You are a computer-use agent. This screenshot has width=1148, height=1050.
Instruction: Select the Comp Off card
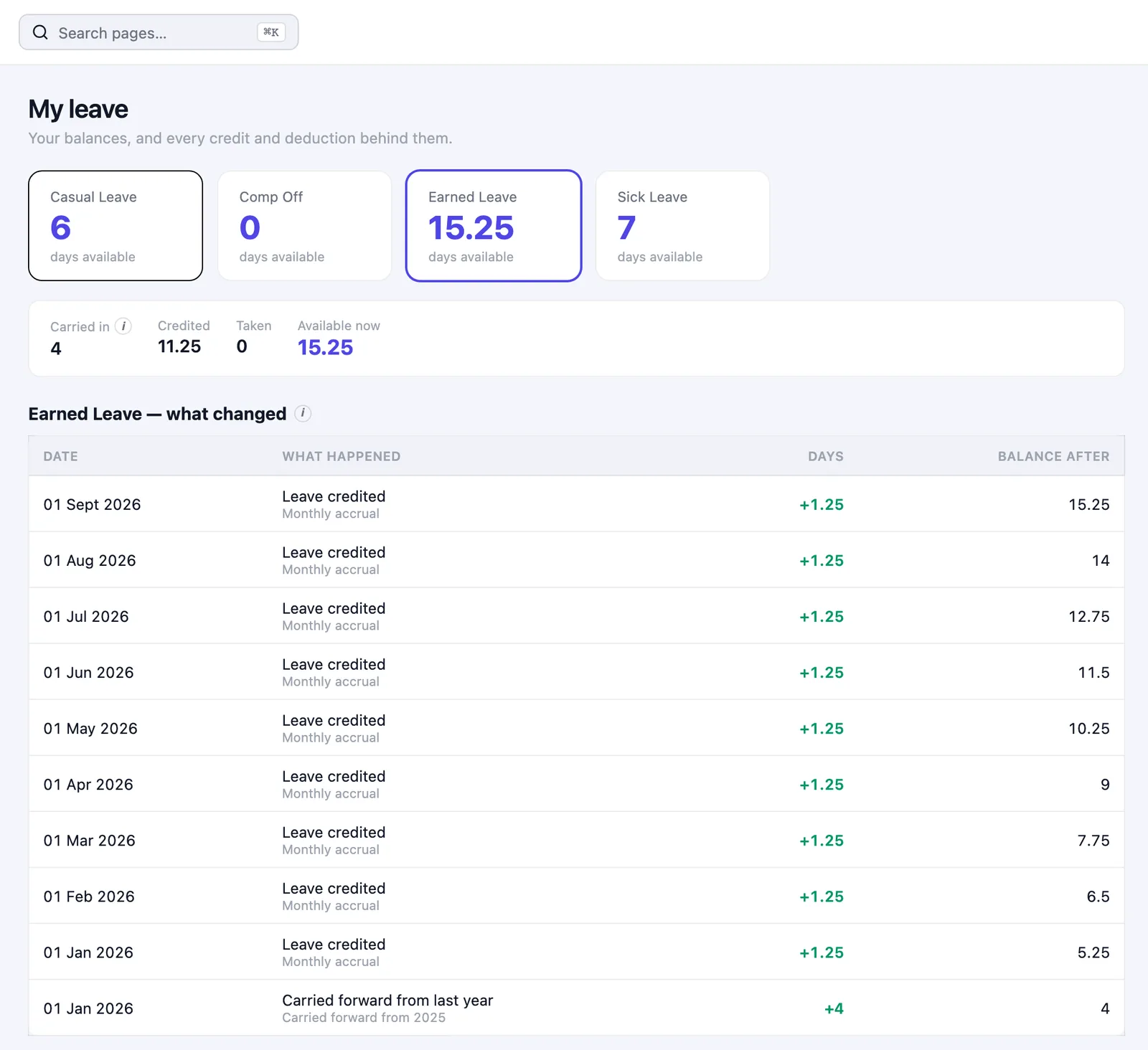304,226
